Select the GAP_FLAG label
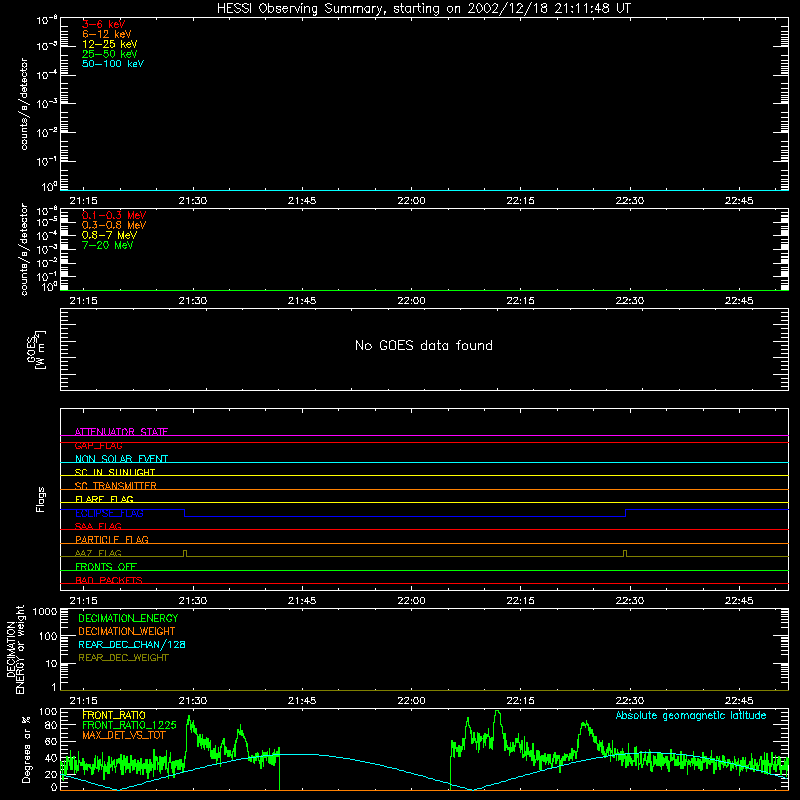The height and width of the screenshot is (800, 800). [98, 445]
